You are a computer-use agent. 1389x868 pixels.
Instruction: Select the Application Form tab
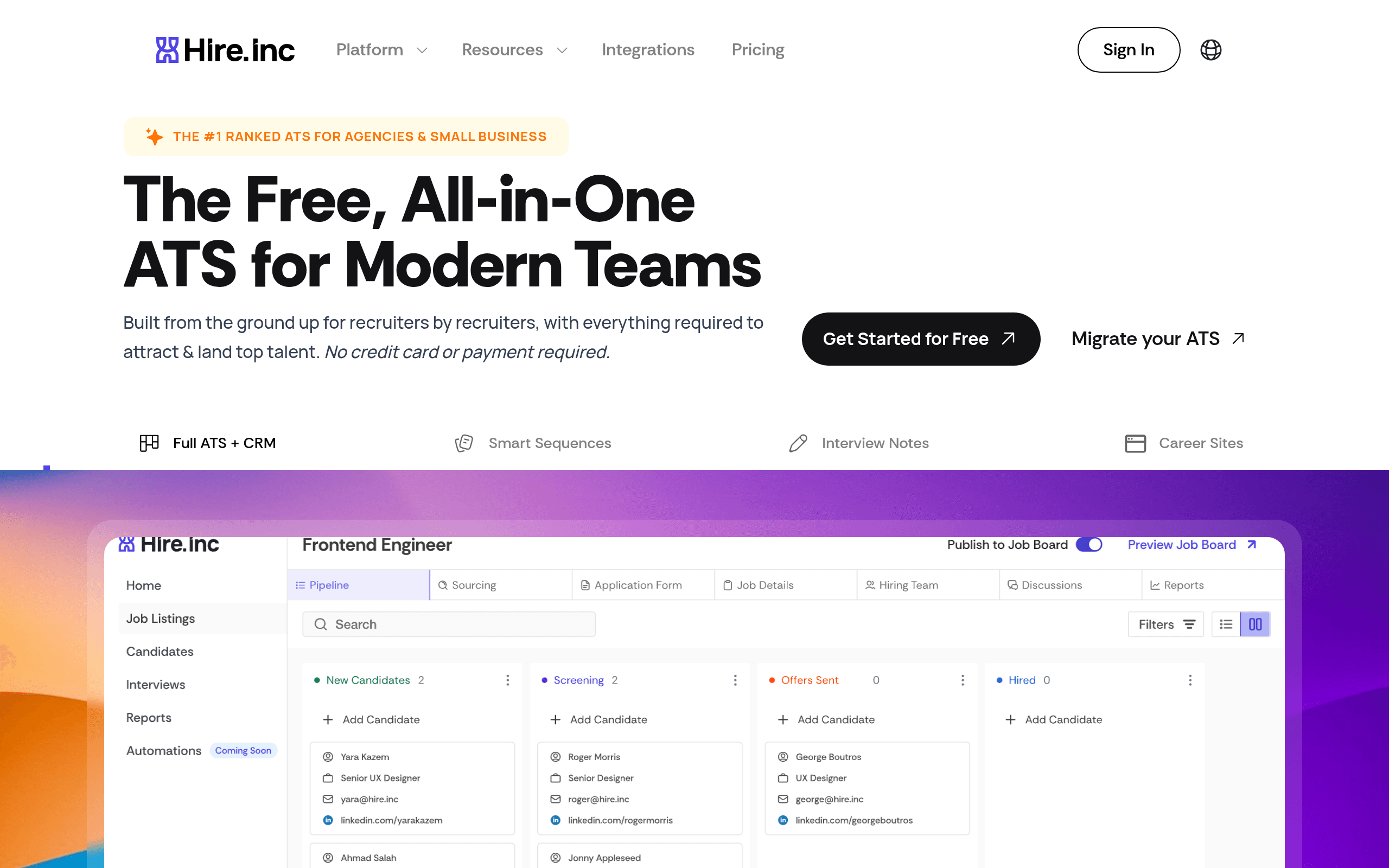(643, 585)
